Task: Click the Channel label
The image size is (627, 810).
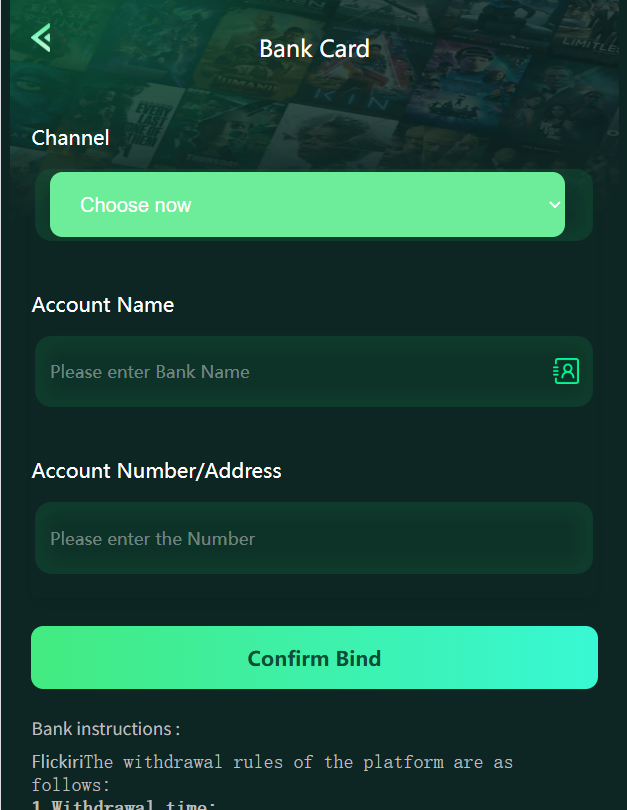Action: click(70, 138)
